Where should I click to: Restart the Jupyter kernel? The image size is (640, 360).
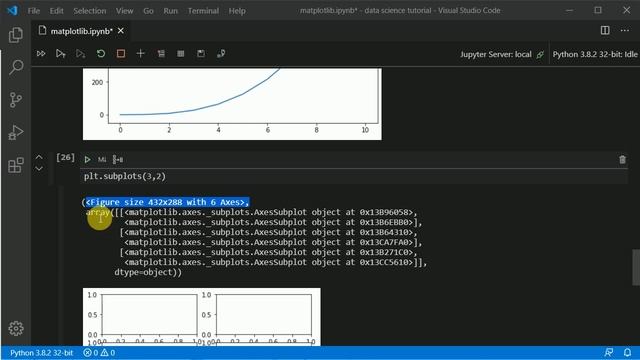pyautogui.click(x=101, y=53)
